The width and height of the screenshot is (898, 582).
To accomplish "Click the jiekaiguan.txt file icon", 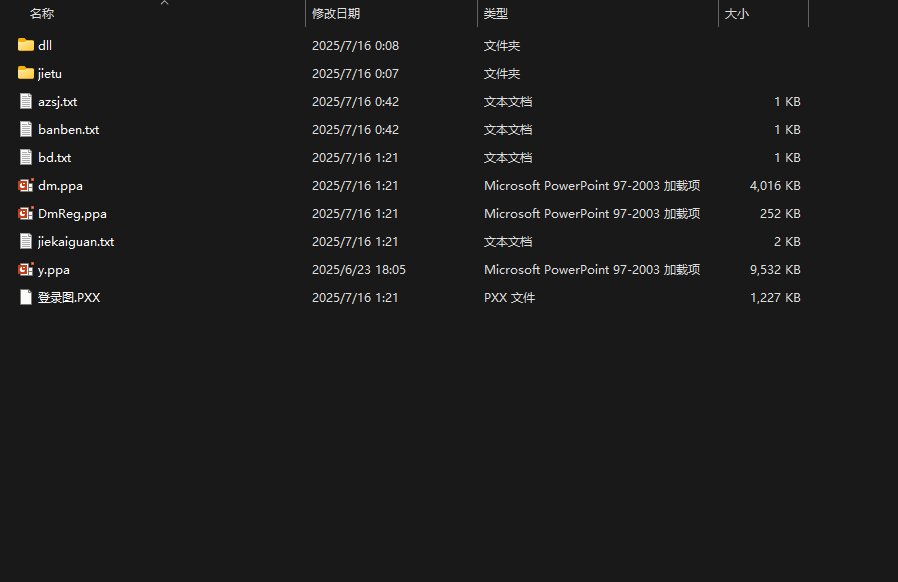I will 26,242.
